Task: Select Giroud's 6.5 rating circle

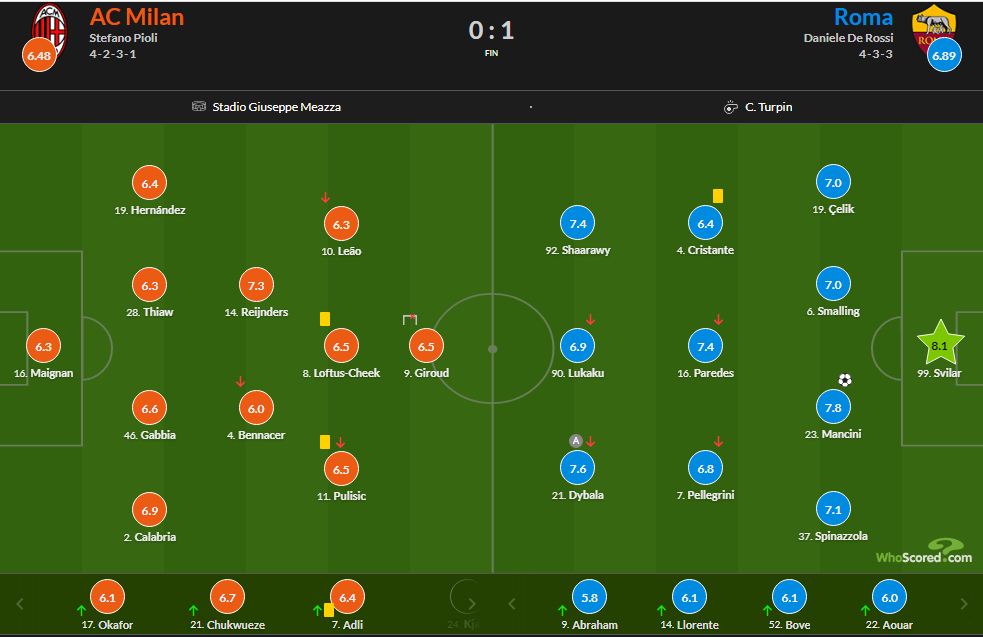Action: [x=426, y=346]
